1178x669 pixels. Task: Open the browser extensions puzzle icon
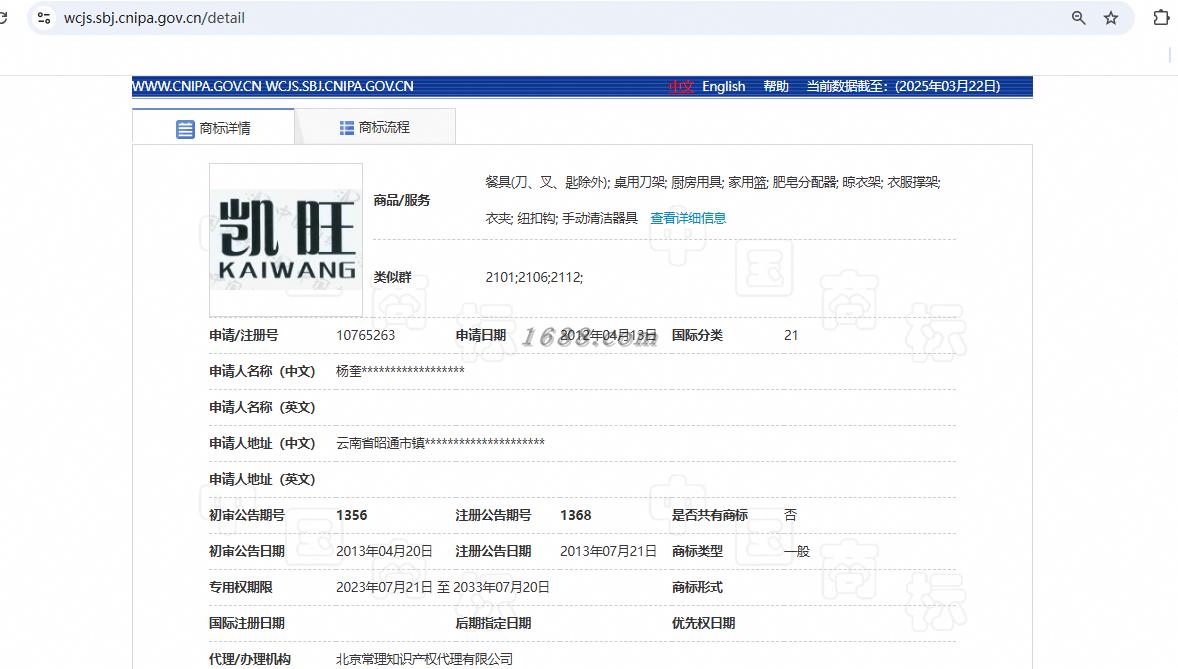tap(1161, 17)
